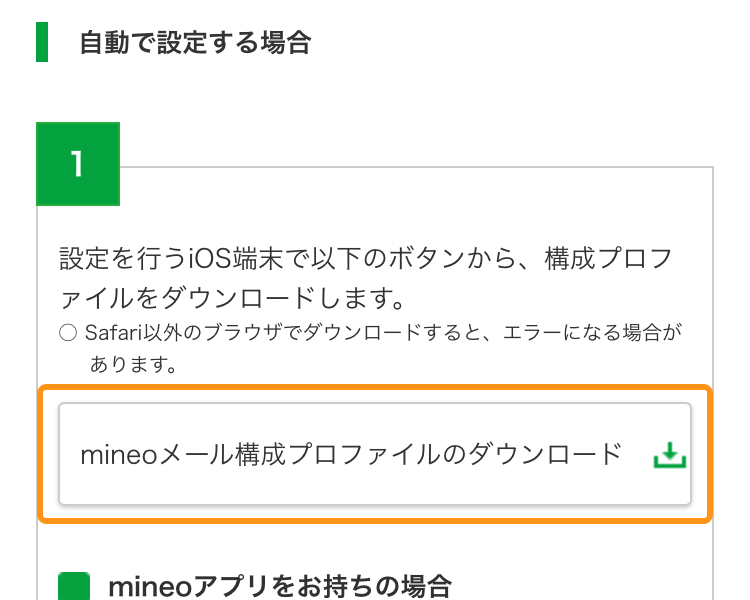Click the green square beside mineoアプリをお持ちの場合
Viewport: 750px width, 600px height.
(74, 586)
